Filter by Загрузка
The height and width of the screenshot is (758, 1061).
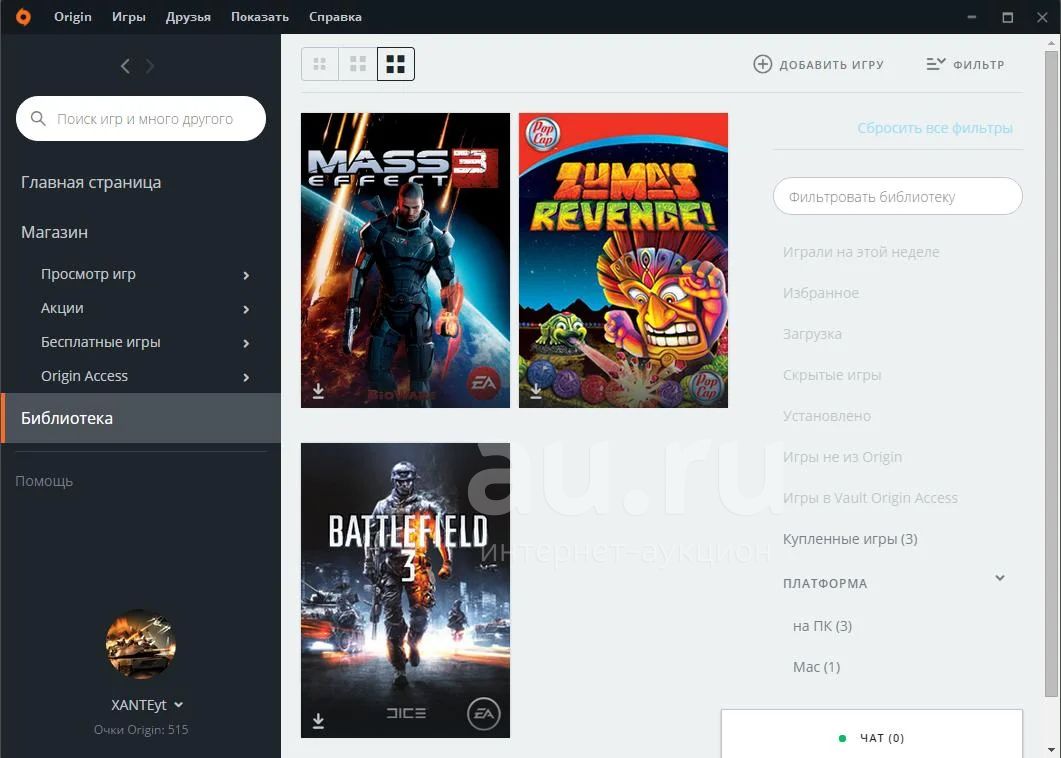click(812, 334)
